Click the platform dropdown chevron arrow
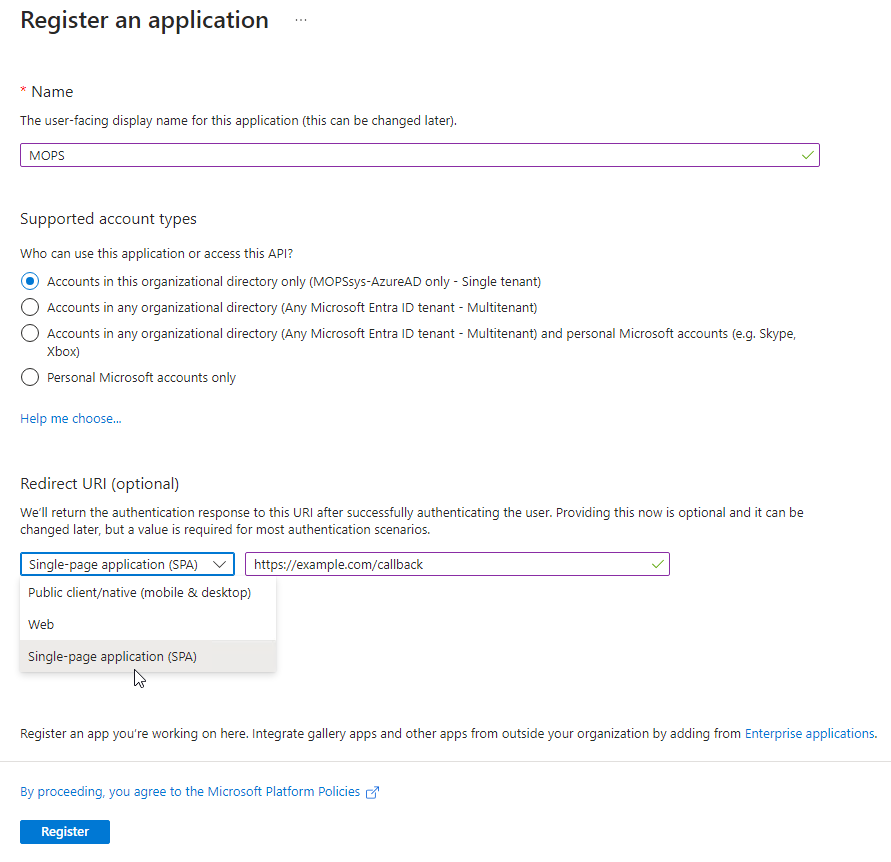The width and height of the screenshot is (891, 862). 220,564
